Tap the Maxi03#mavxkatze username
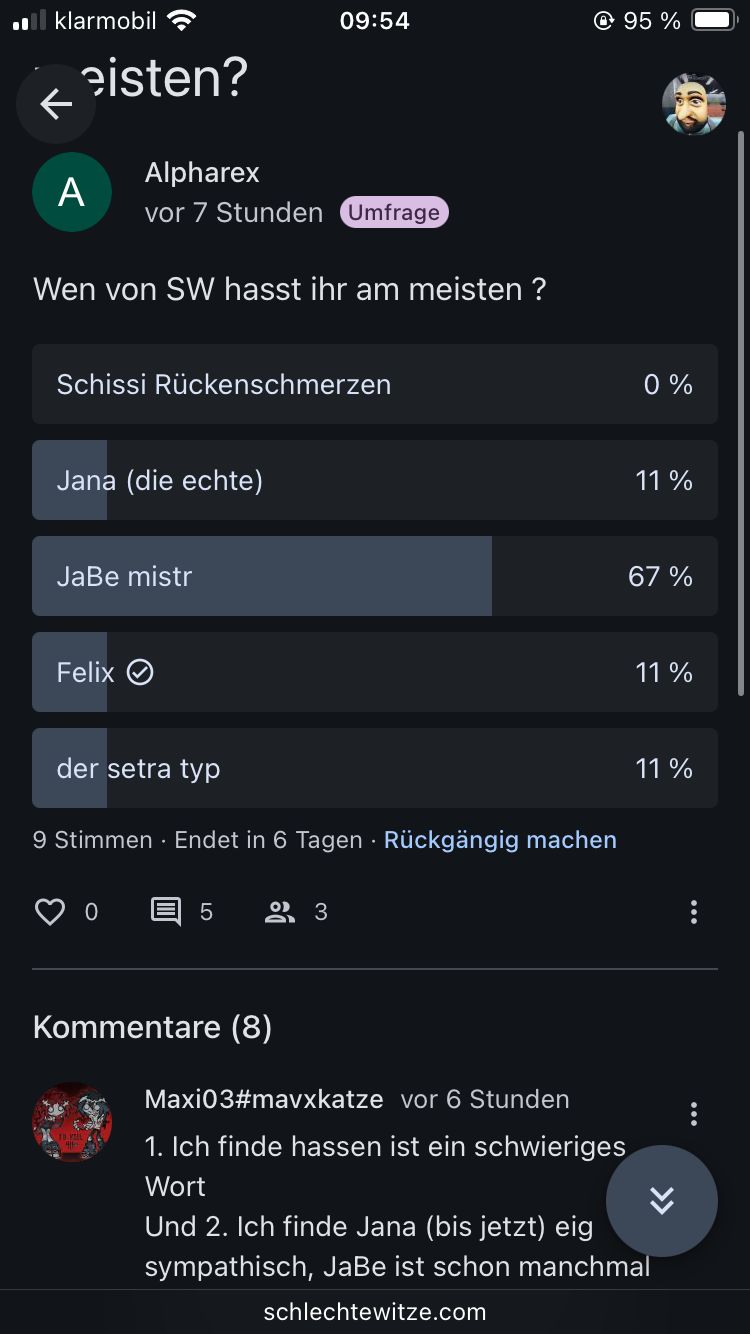The image size is (750, 1334). [264, 1099]
